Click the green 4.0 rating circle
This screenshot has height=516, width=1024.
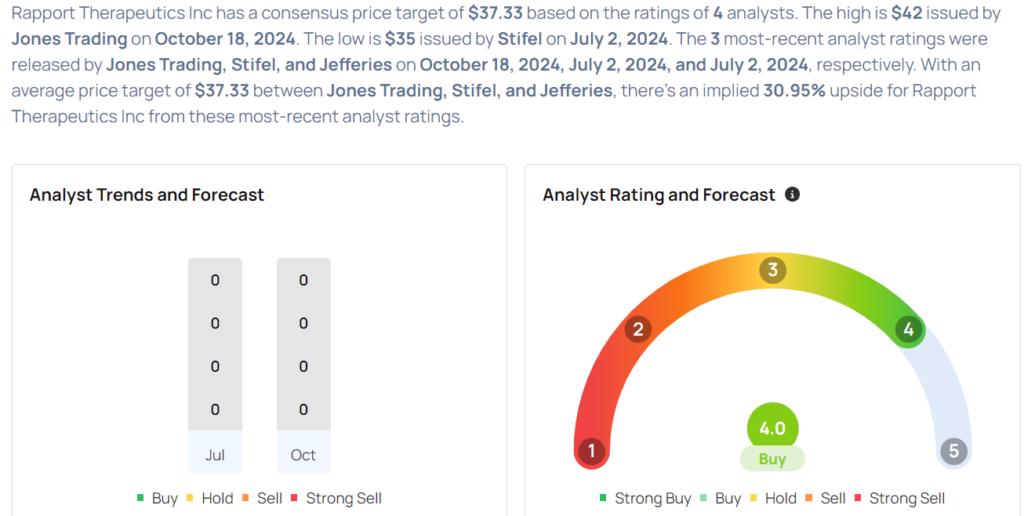772,428
